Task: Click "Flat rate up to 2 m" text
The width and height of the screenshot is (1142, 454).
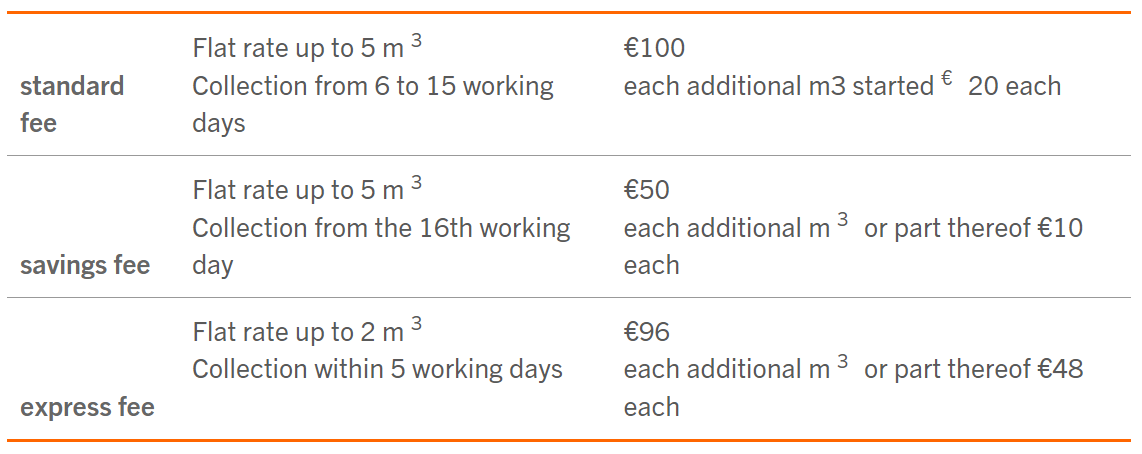Action: [298, 332]
